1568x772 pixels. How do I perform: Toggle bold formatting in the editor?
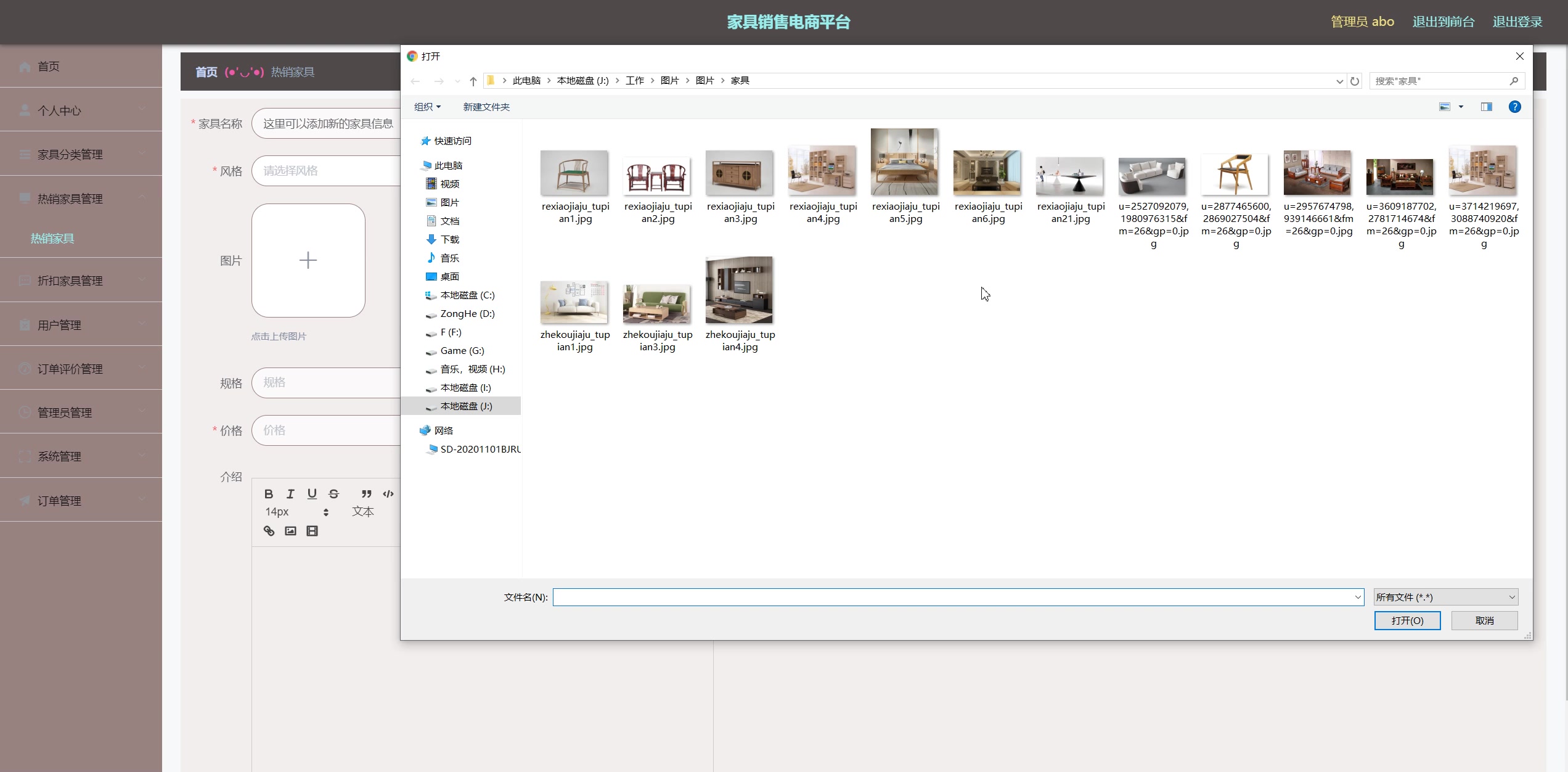[x=269, y=494]
